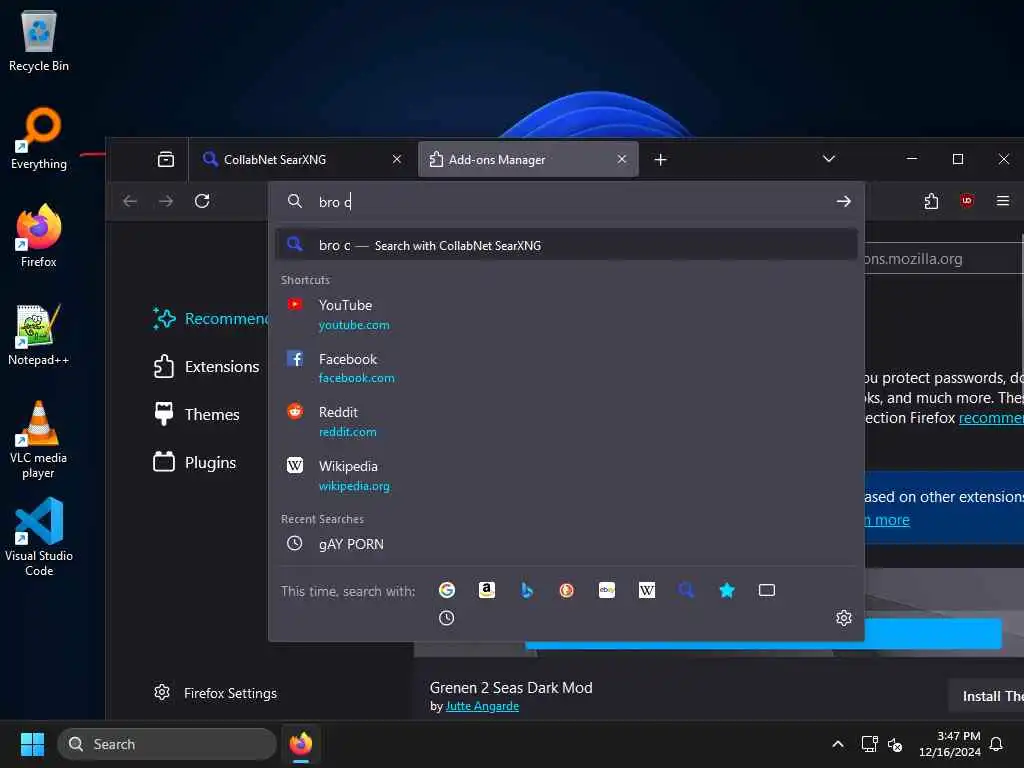Open the notifications bell in taskbar
Image resolution: width=1024 pixels, height=768 pixels.
[996, 744]
